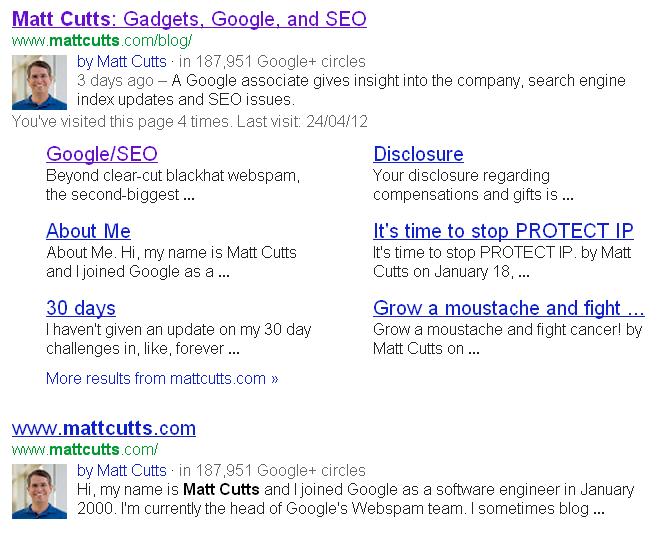
Task: Open 'It's time to stop PROTECT IP' link
Action: pos(502,231)
